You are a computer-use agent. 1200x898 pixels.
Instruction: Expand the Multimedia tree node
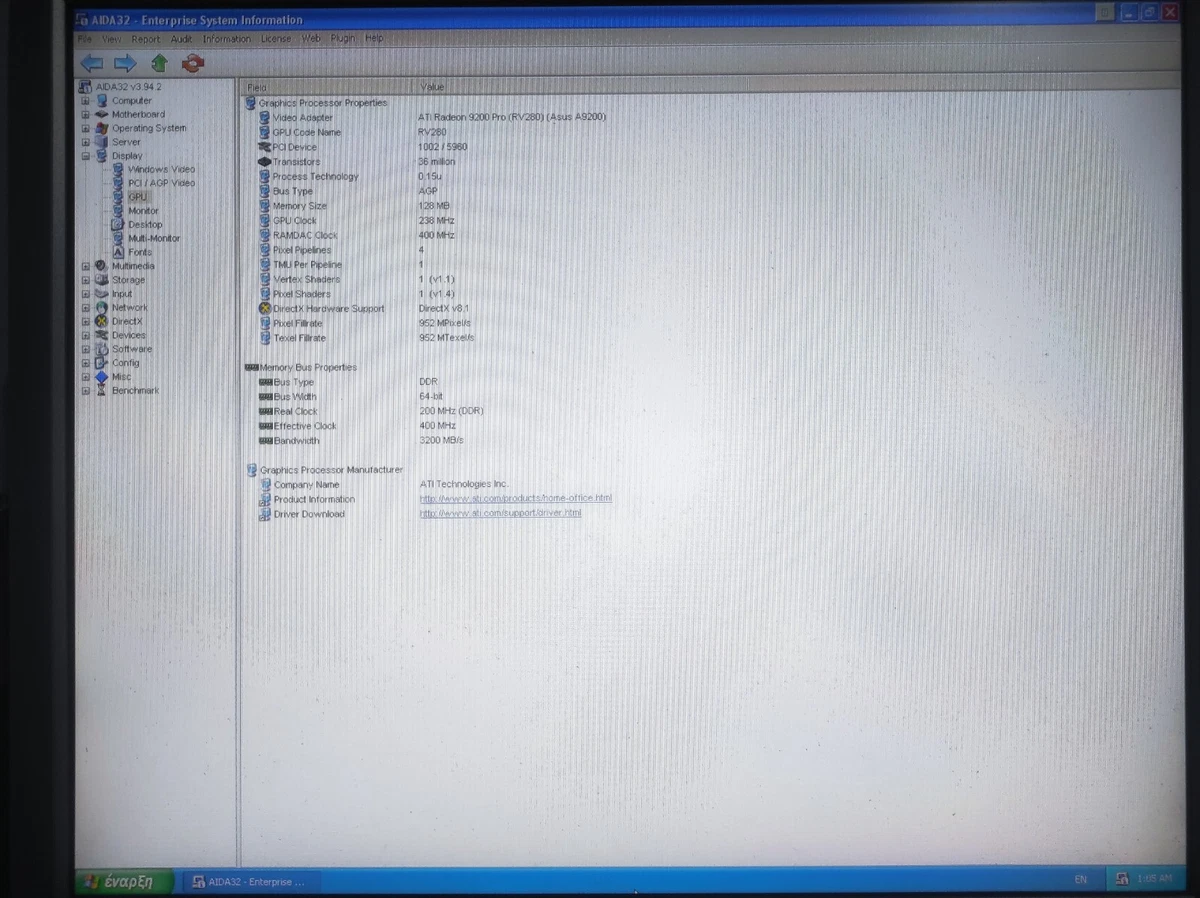coord(85,266)
